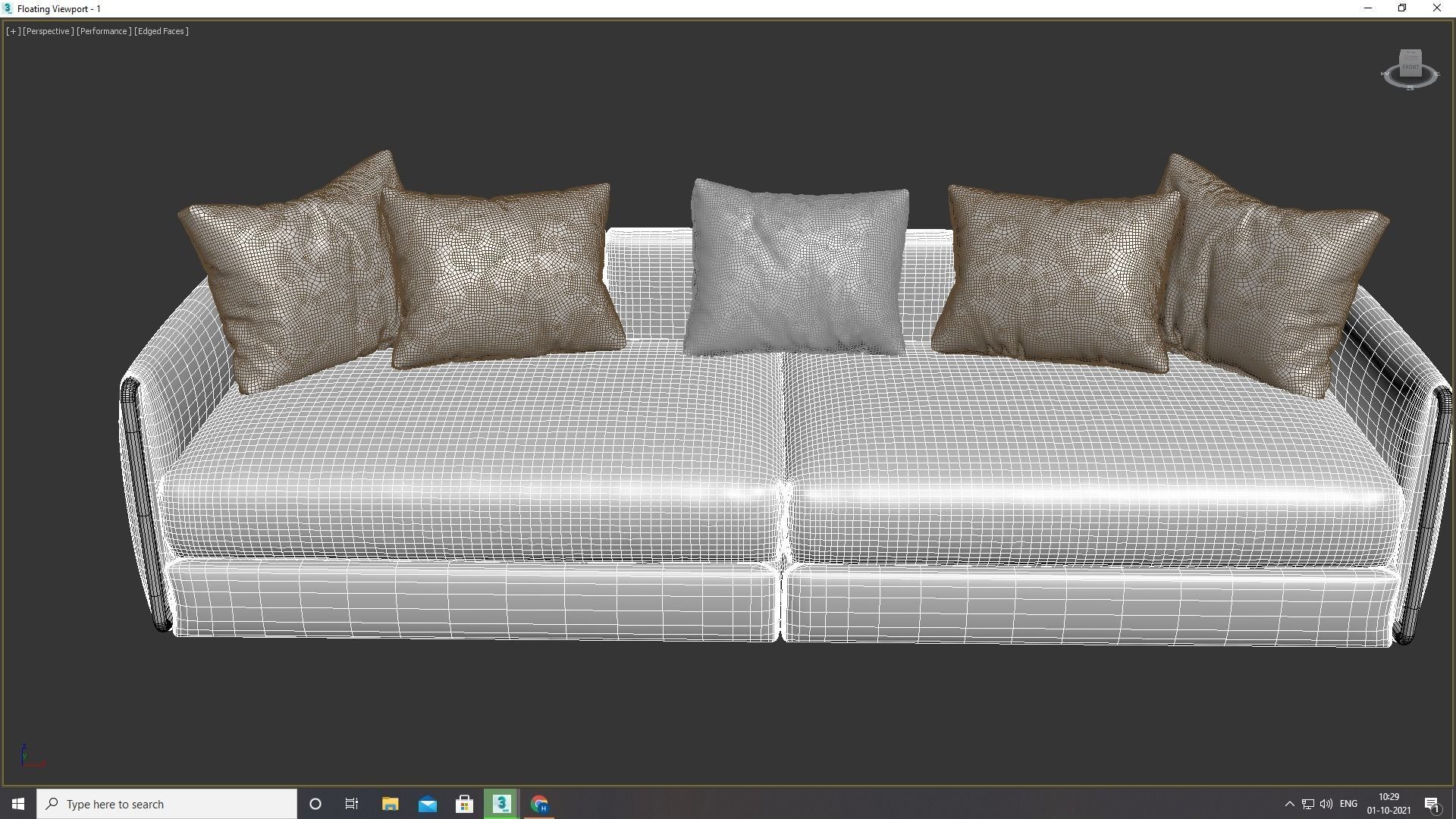Minimize the Floating Viewport window
The image size is (1456, 819).
[1368, 8]
